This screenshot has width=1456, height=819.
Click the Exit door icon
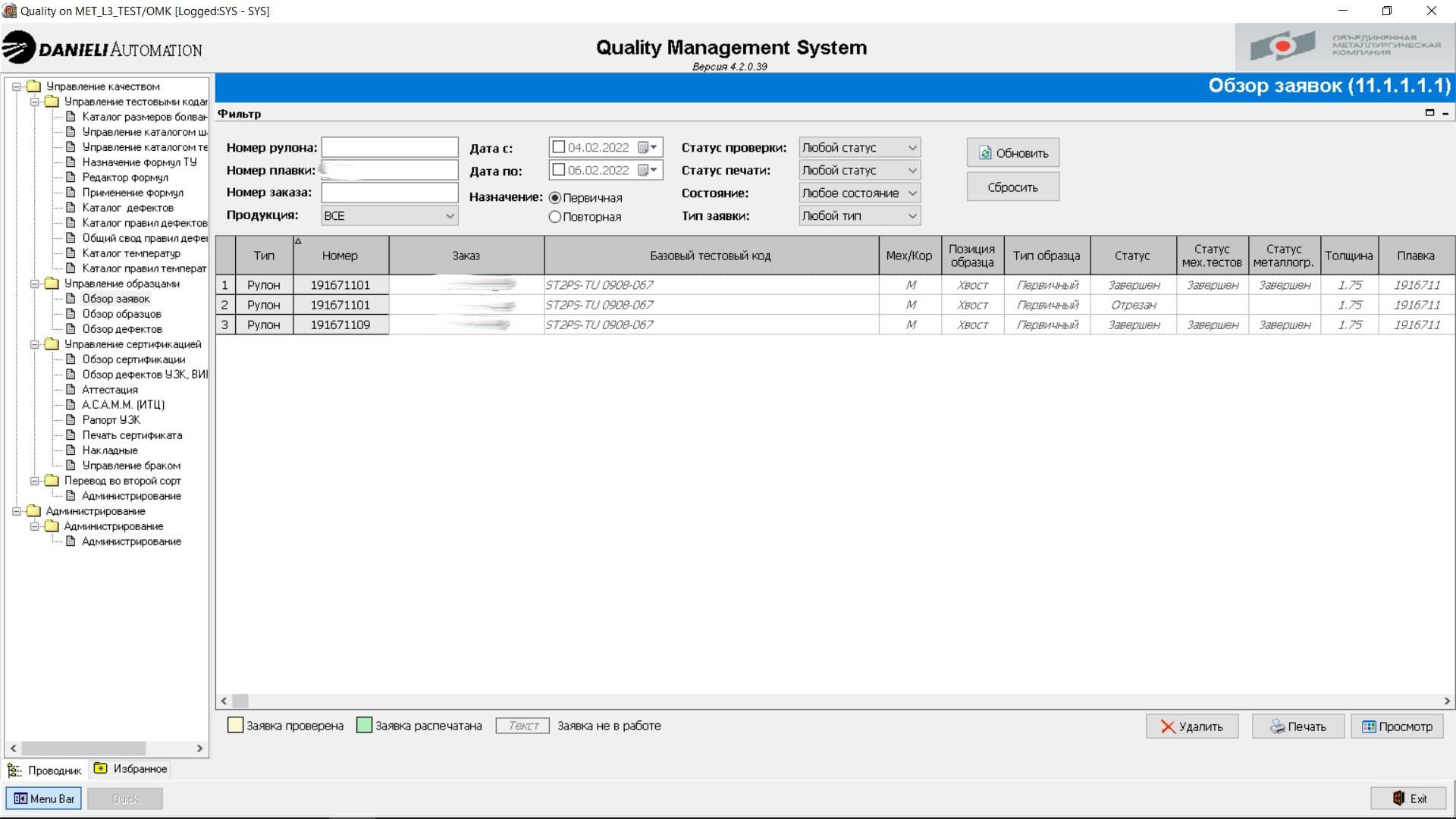pos(1399,799)
